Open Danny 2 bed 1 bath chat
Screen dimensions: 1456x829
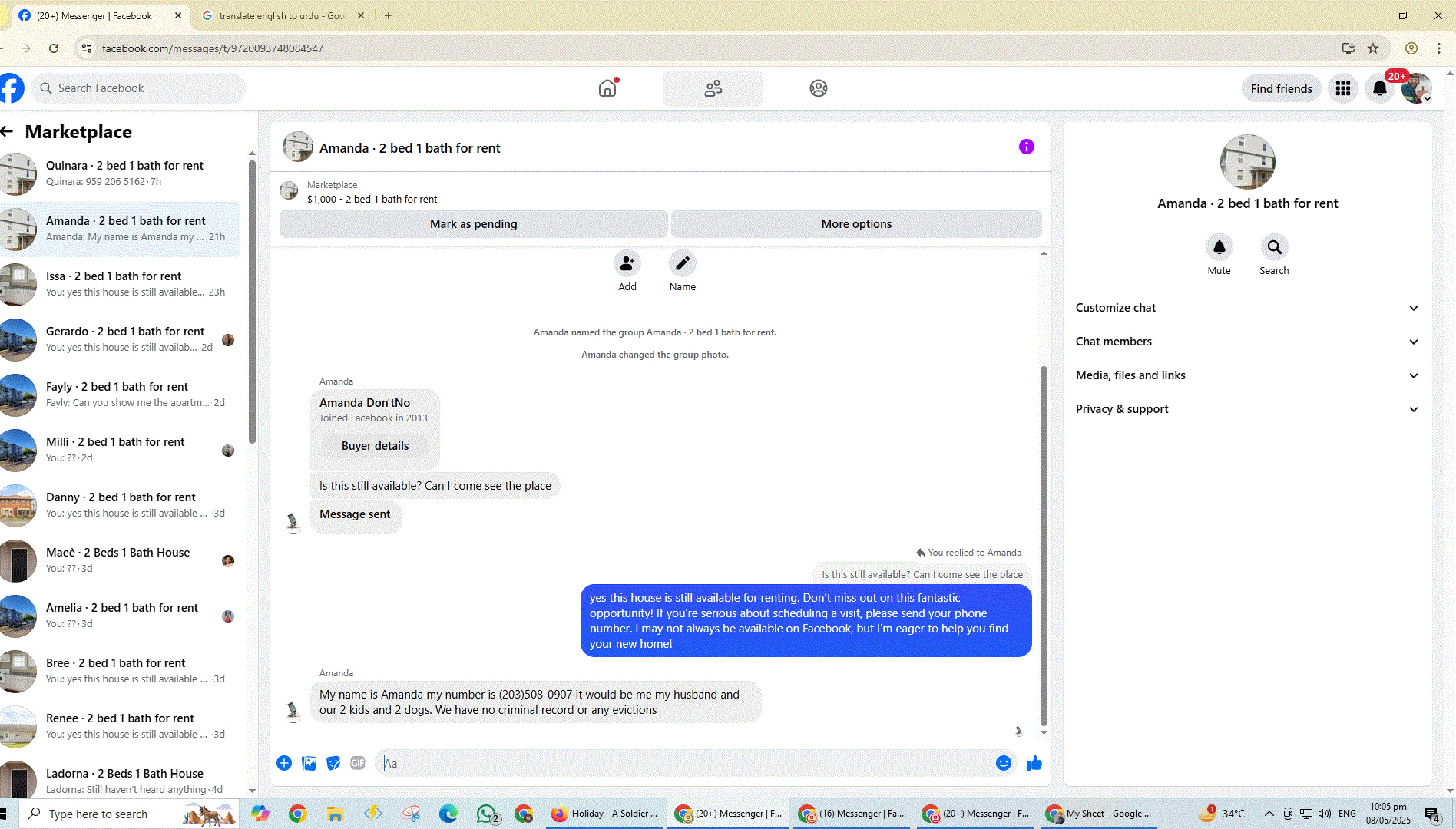point(121,505)
